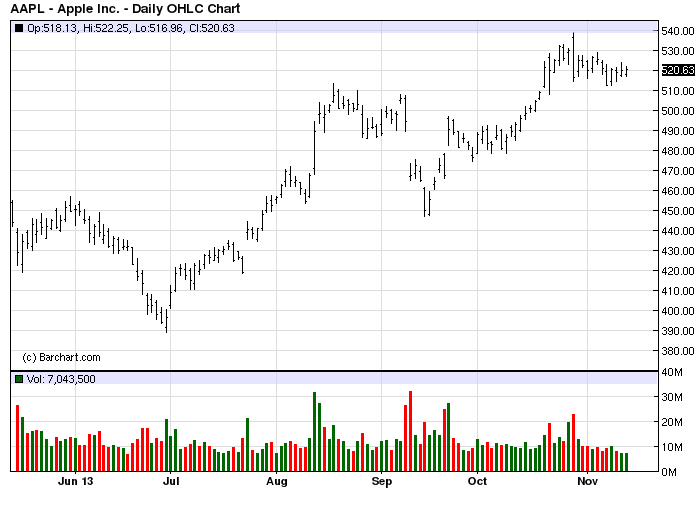700x512 pixels.
Task: Click the 20M volume axis label
Action: 672,422
